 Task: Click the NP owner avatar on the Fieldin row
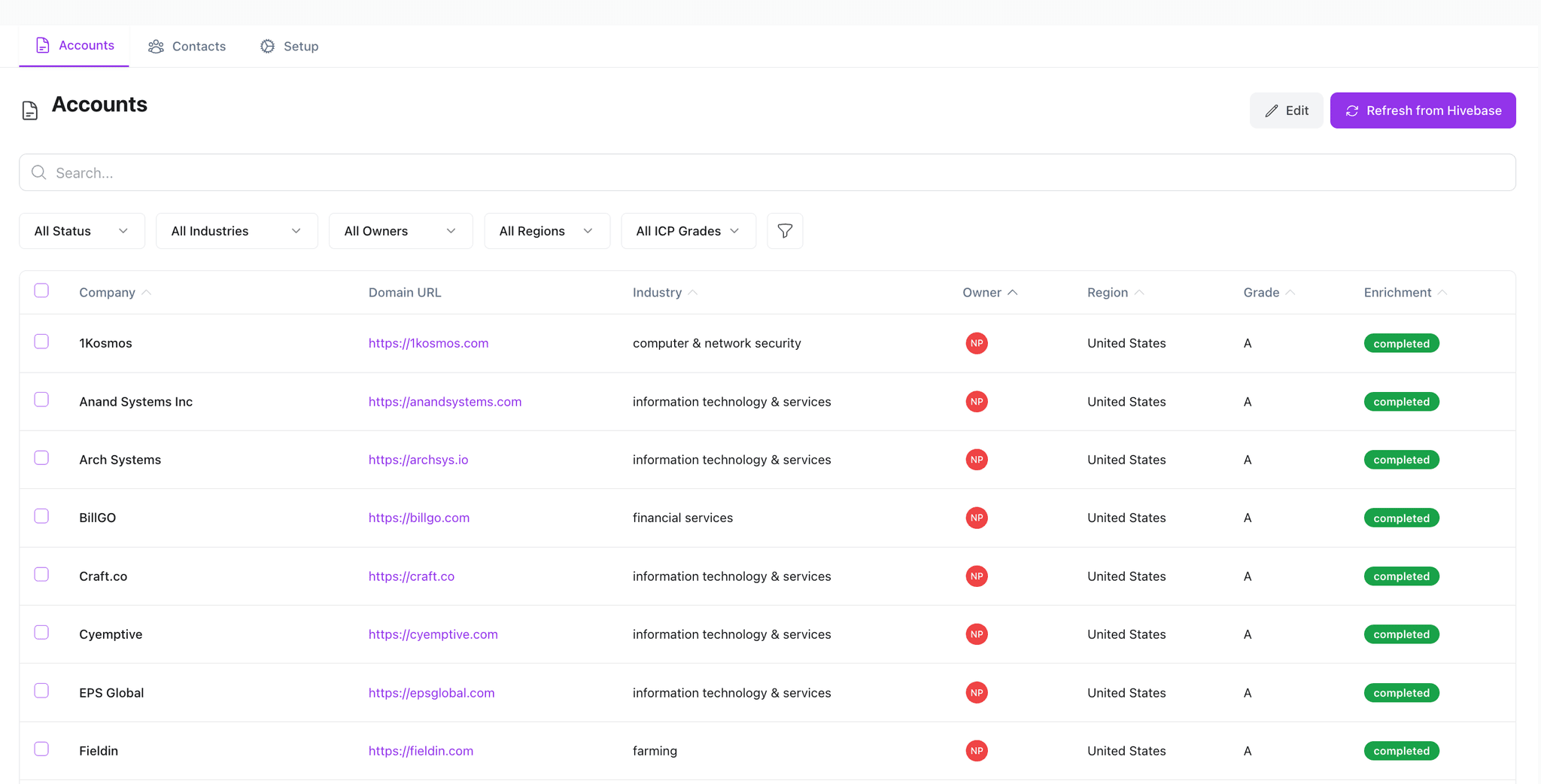pyautogui.click(x=975, y=750)
